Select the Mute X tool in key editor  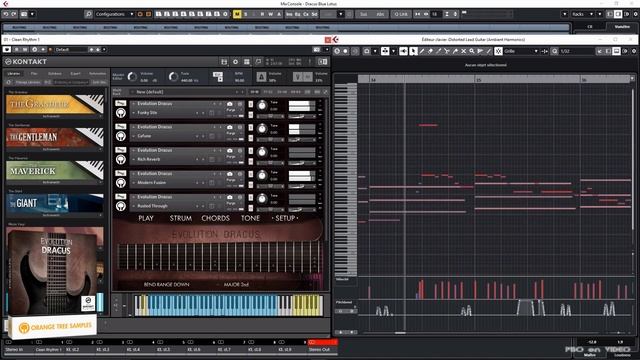(x=463, y=51)
